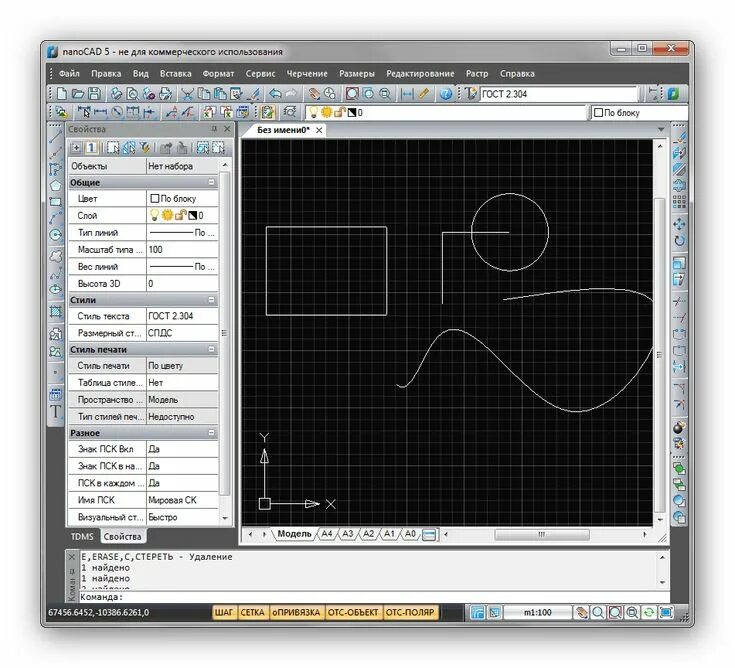Click the horizontal scrollbar thumb under drawing
The image size is (735, 668).
542,534
